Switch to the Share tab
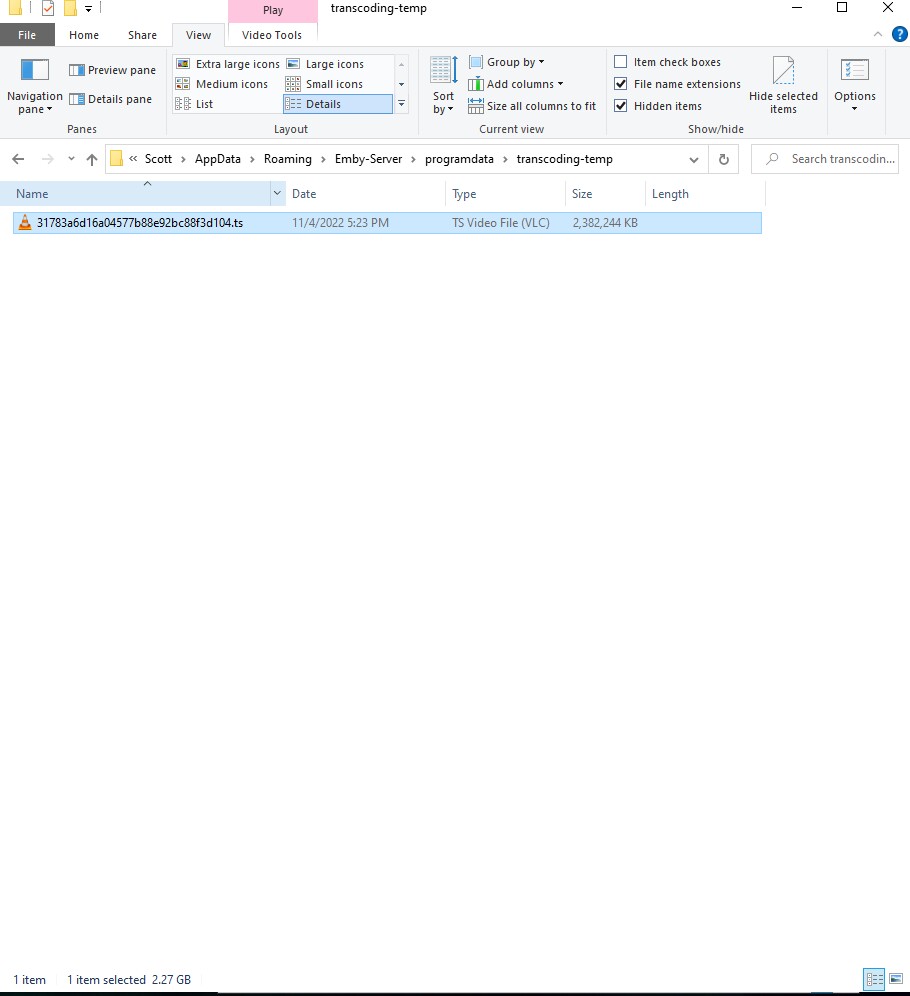The image size is (910, 996). click(142, 35)
